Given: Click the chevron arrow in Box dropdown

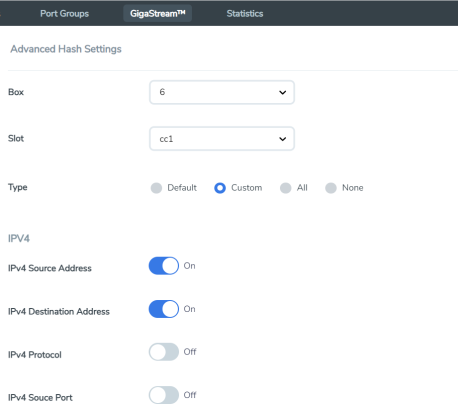Looking at the screenshot, I should 282,92.
